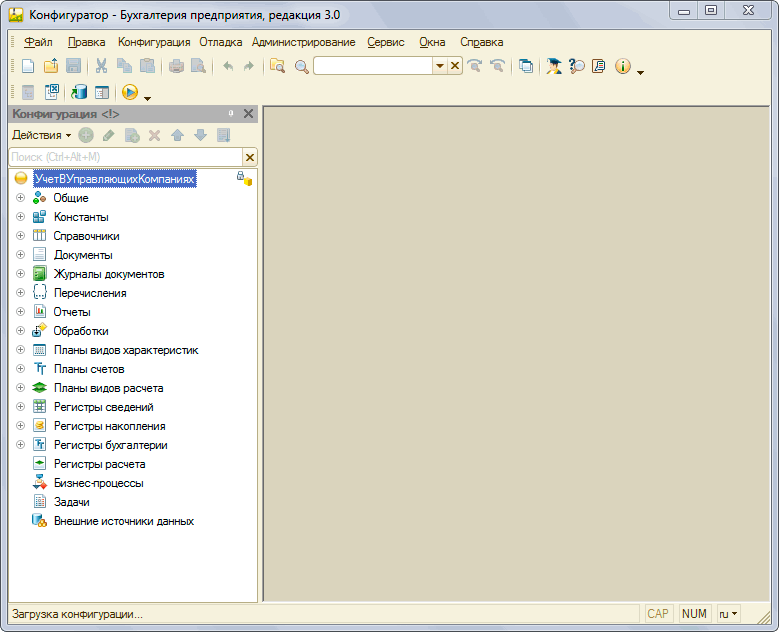This screenshot has width=779, height=632.
Task: Click the Cut scissors icon
Action: pyautogui.click(x=101, y=66)
